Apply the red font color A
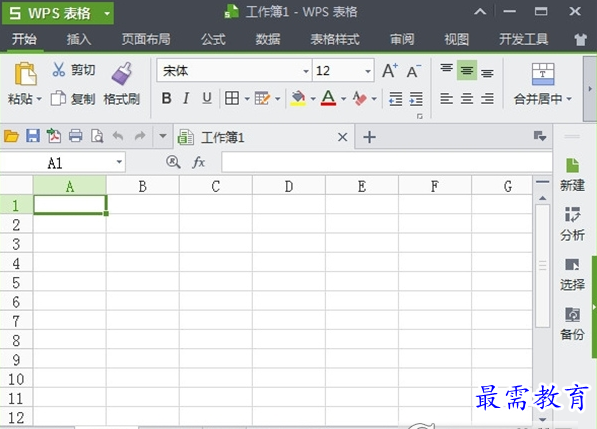The height and width of the screenshot is (429, 597). 329,98
